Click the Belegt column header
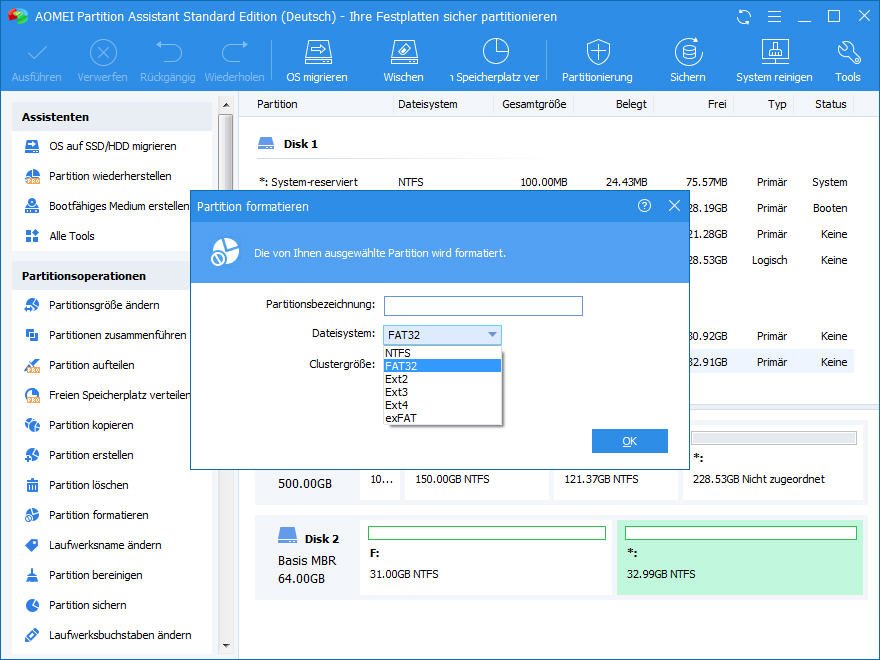The width and height of the screenshot is (880, 660). tap(631, 104)
